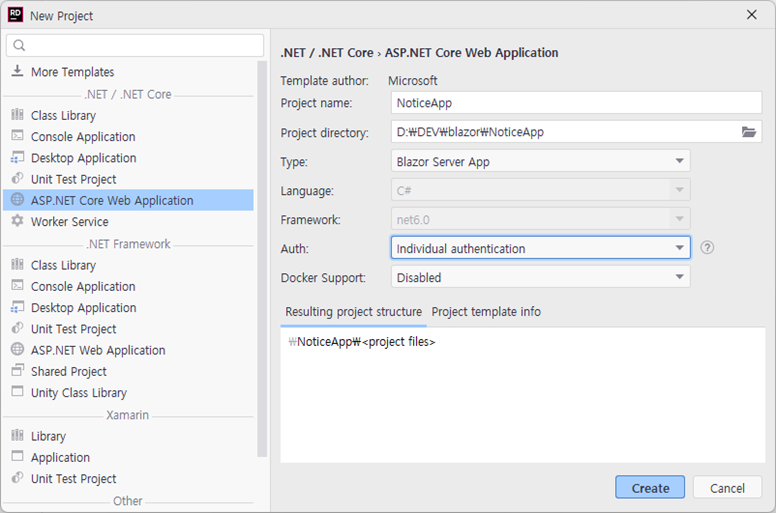This screenshot has height=513, width=776.
Task: Select ASP.NET Core Web Application label
Action: pos(112,200)
